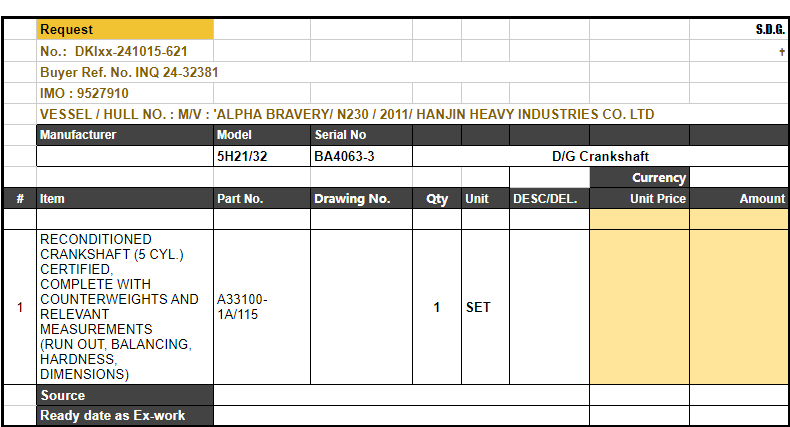Screen dimensions: 790x427
Task: Select the IMO : 9527910 cell
Action: 84,93
